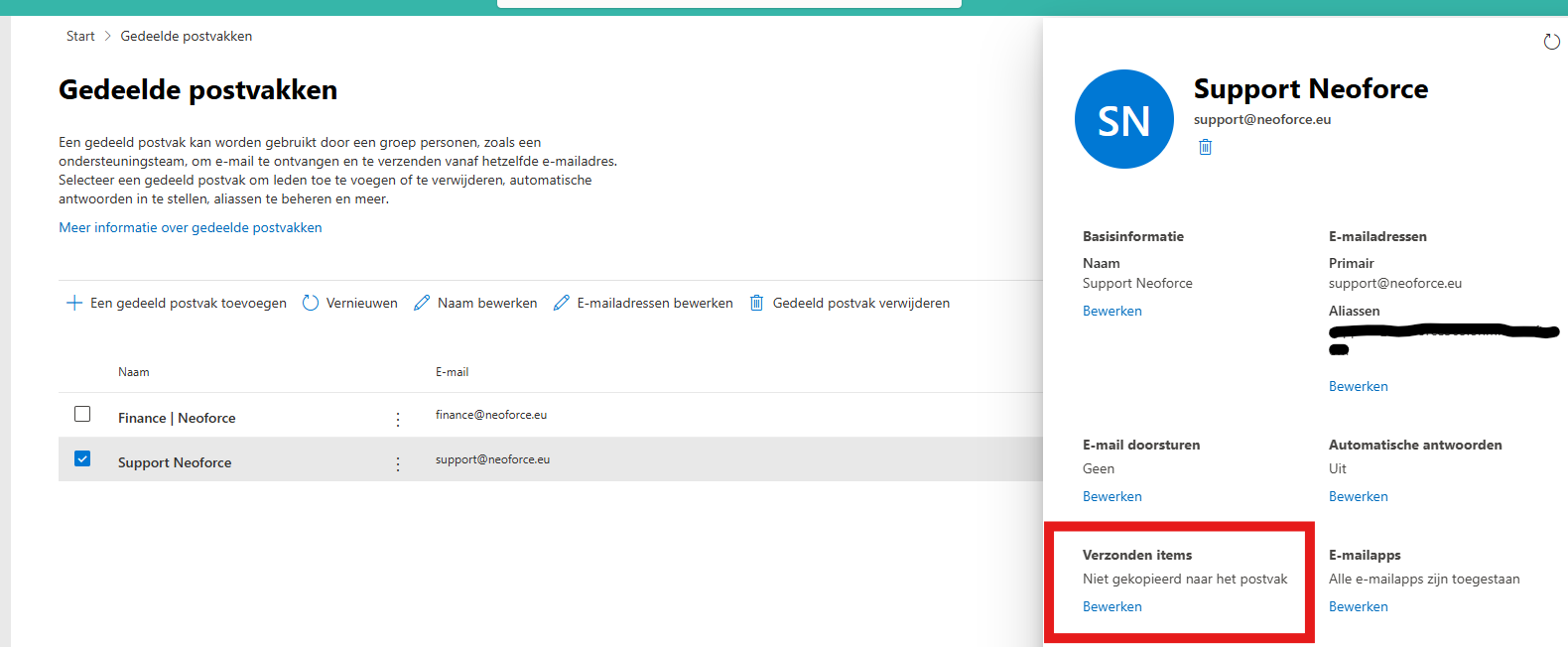
Task: Click the 'Geen' value under E-mail doorsturen
Action: [x=1099, y=468]
